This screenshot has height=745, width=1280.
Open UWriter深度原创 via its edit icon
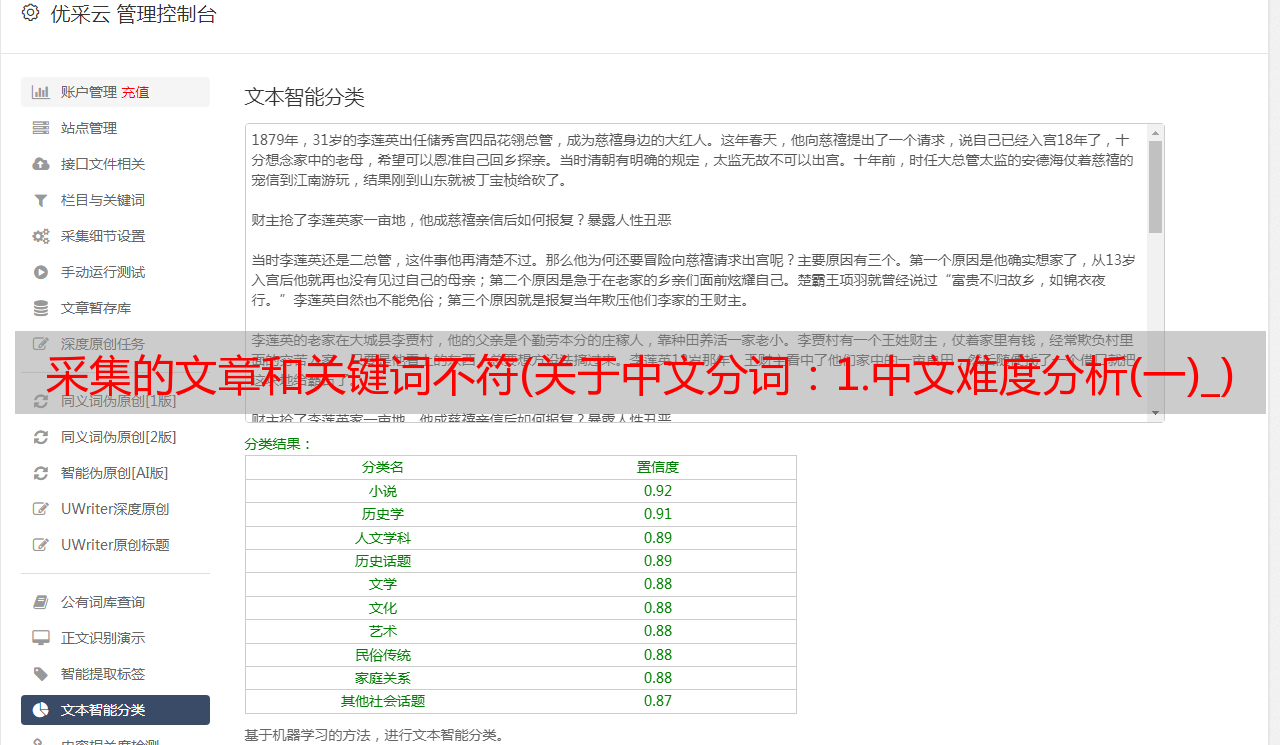tap(41, 509)
